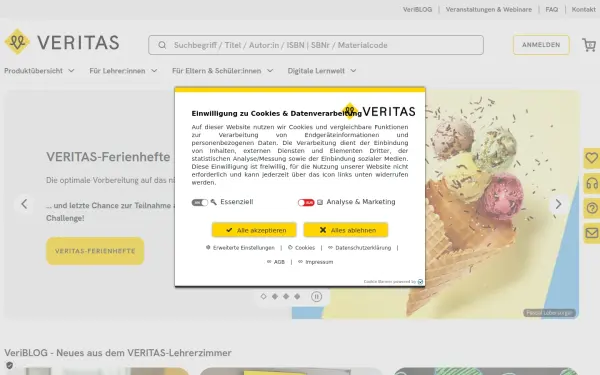Open the FAQ top link
The width and height of the screenshot is (600, 375).
(x=551, y=10)
